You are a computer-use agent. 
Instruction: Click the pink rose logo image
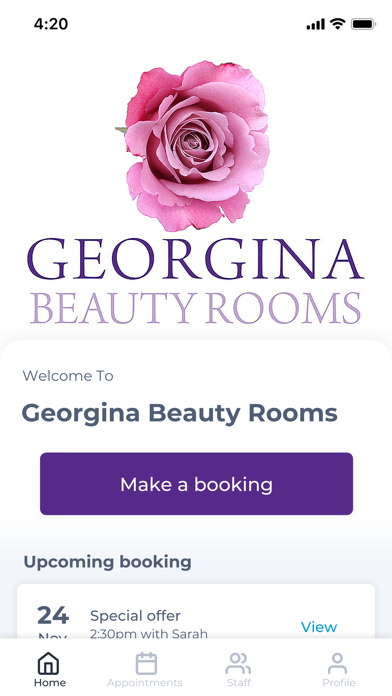[x=193, y=146]
